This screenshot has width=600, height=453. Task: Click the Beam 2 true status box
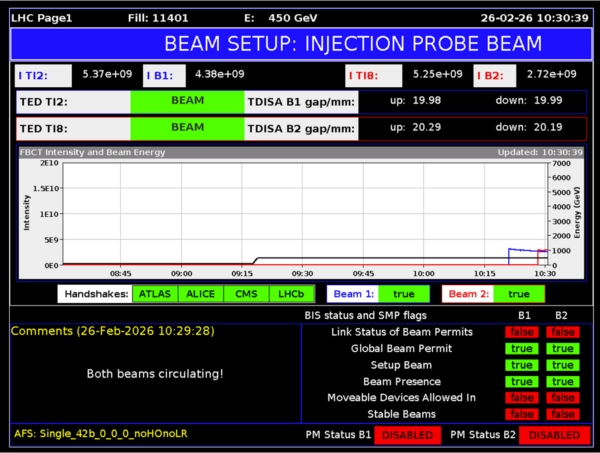click(518, 294)
